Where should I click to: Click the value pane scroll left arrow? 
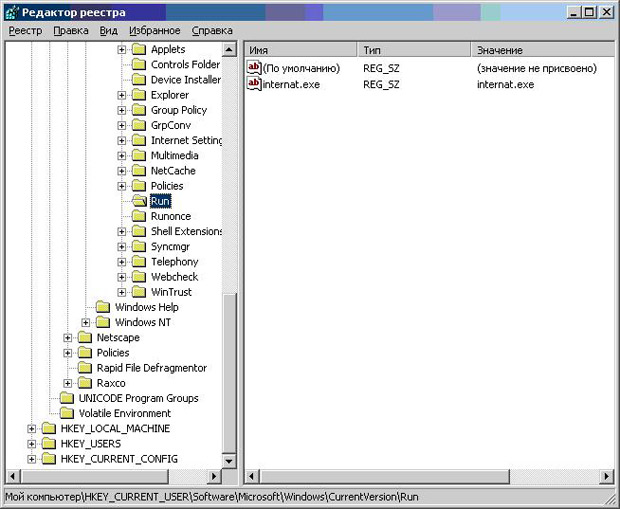pos(251,476)
